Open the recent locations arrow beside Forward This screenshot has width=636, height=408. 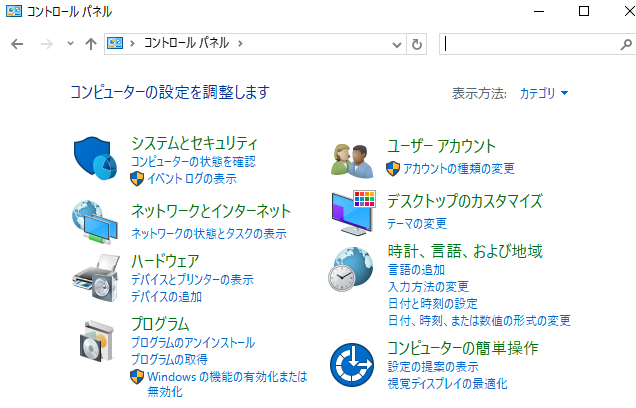pyautogui.click(x=70, y=44)
